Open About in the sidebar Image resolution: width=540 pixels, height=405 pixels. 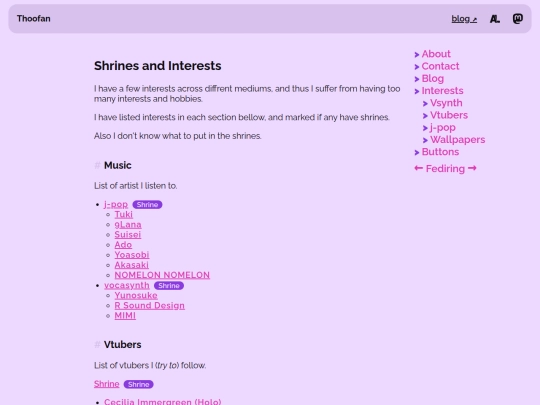pos(436,54)
